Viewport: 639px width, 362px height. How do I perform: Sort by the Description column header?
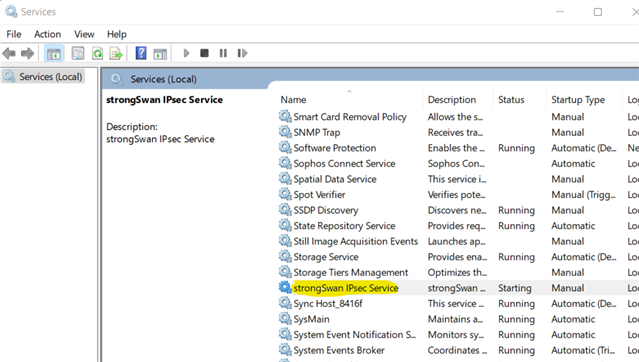click(452, 100)
